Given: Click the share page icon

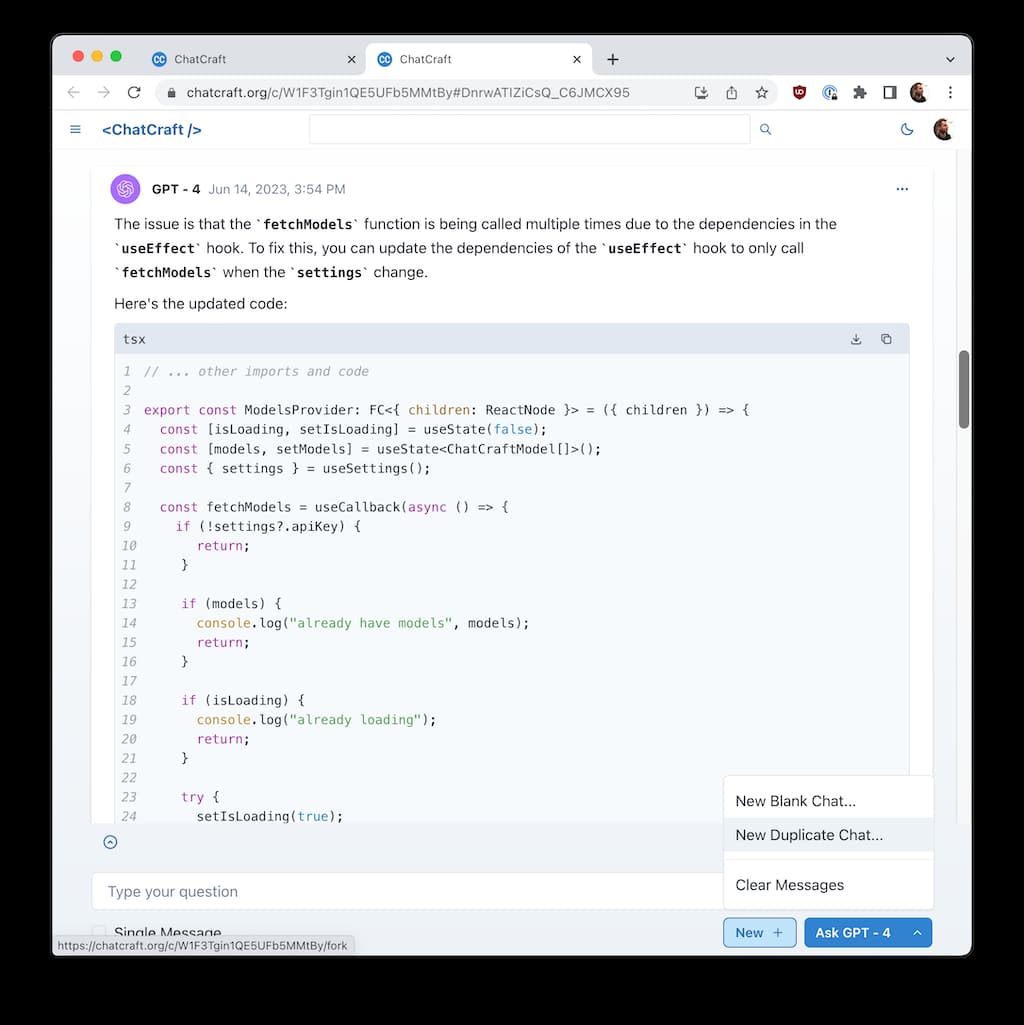Looking at the screenshot, I should (x=731, y=92).
